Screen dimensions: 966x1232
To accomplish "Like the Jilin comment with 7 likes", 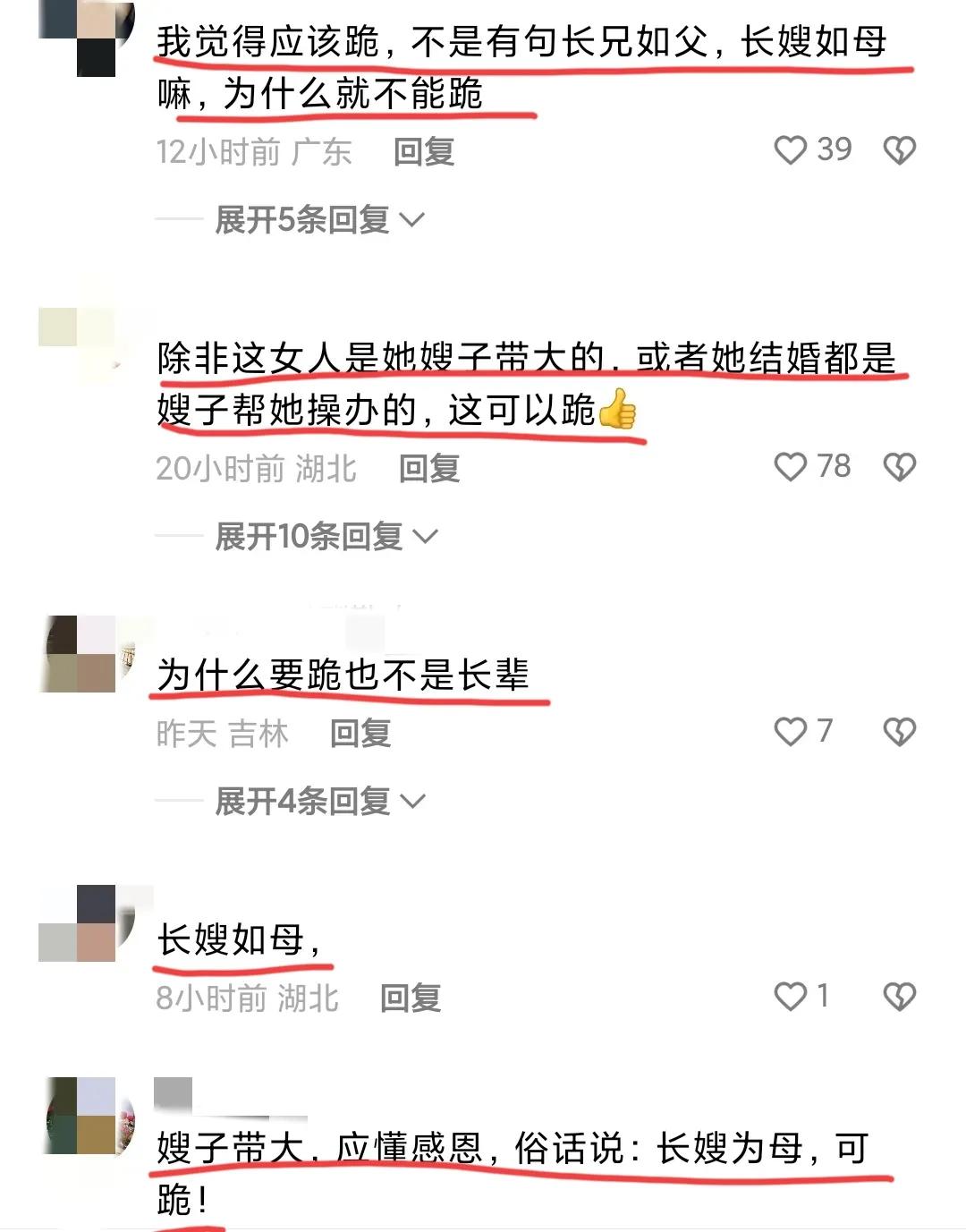I will (790, 732).
